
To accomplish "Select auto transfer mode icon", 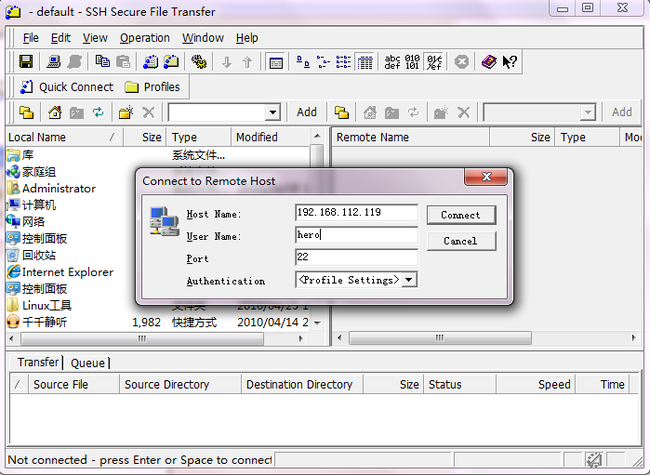I will 434,62.
